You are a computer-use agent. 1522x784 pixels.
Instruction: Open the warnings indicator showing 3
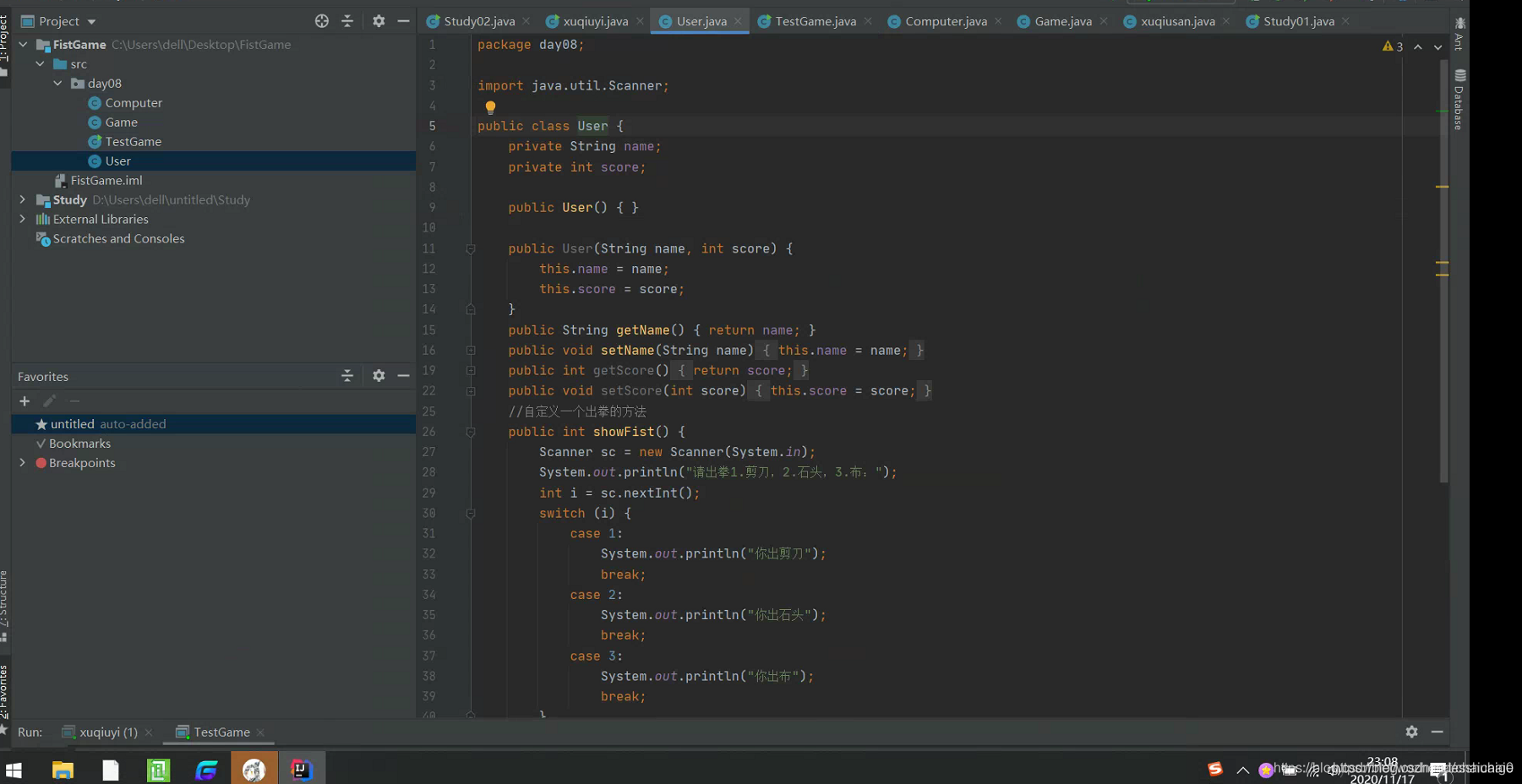[x=1393, y=46]
